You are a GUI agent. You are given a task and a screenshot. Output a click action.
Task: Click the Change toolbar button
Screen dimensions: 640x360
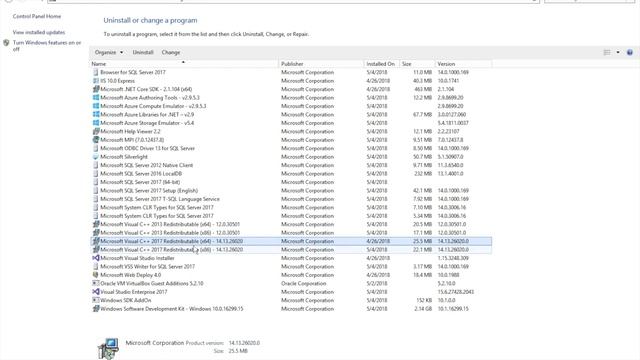pyautogui.click(x=171, y=52)
